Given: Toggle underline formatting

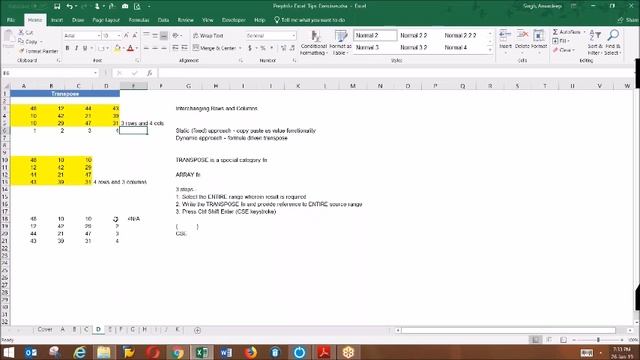Looking at the screenshot, I should (x=85, y=49).
